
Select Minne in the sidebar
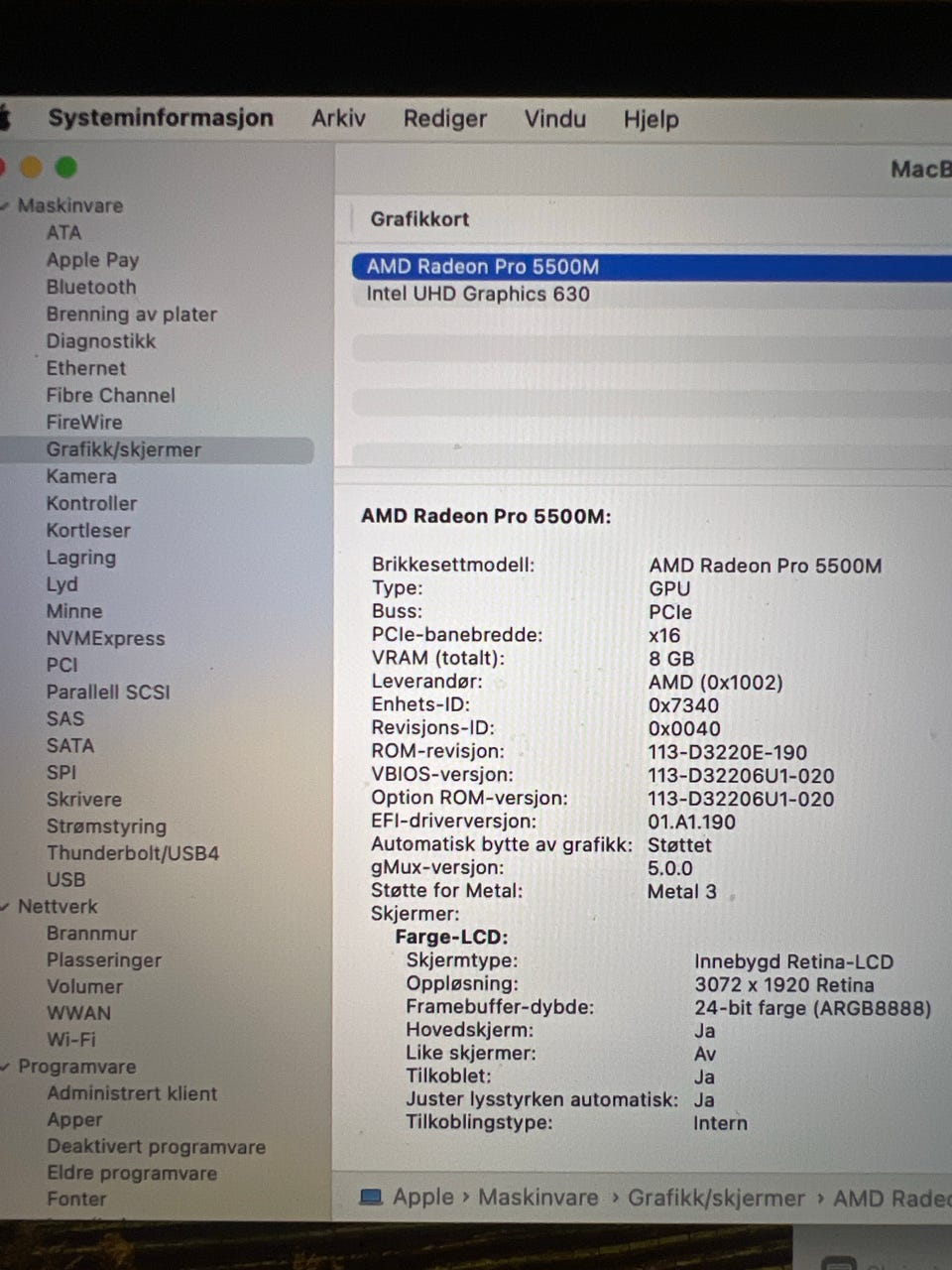(x=74, y=611)
